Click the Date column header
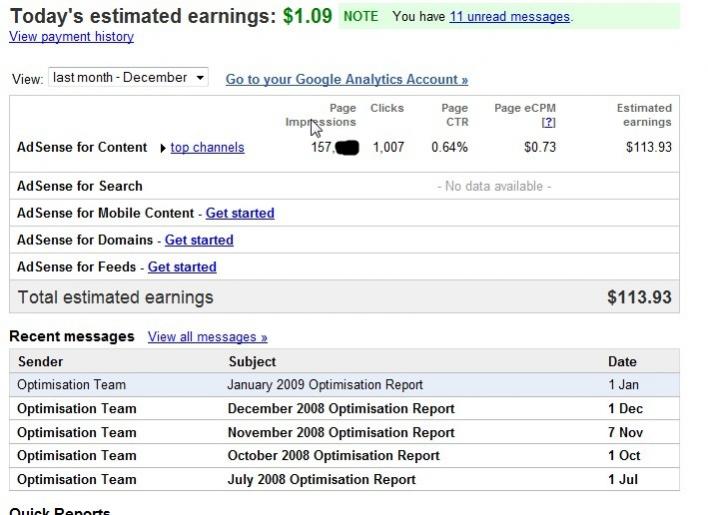 (x=622, y=362)
